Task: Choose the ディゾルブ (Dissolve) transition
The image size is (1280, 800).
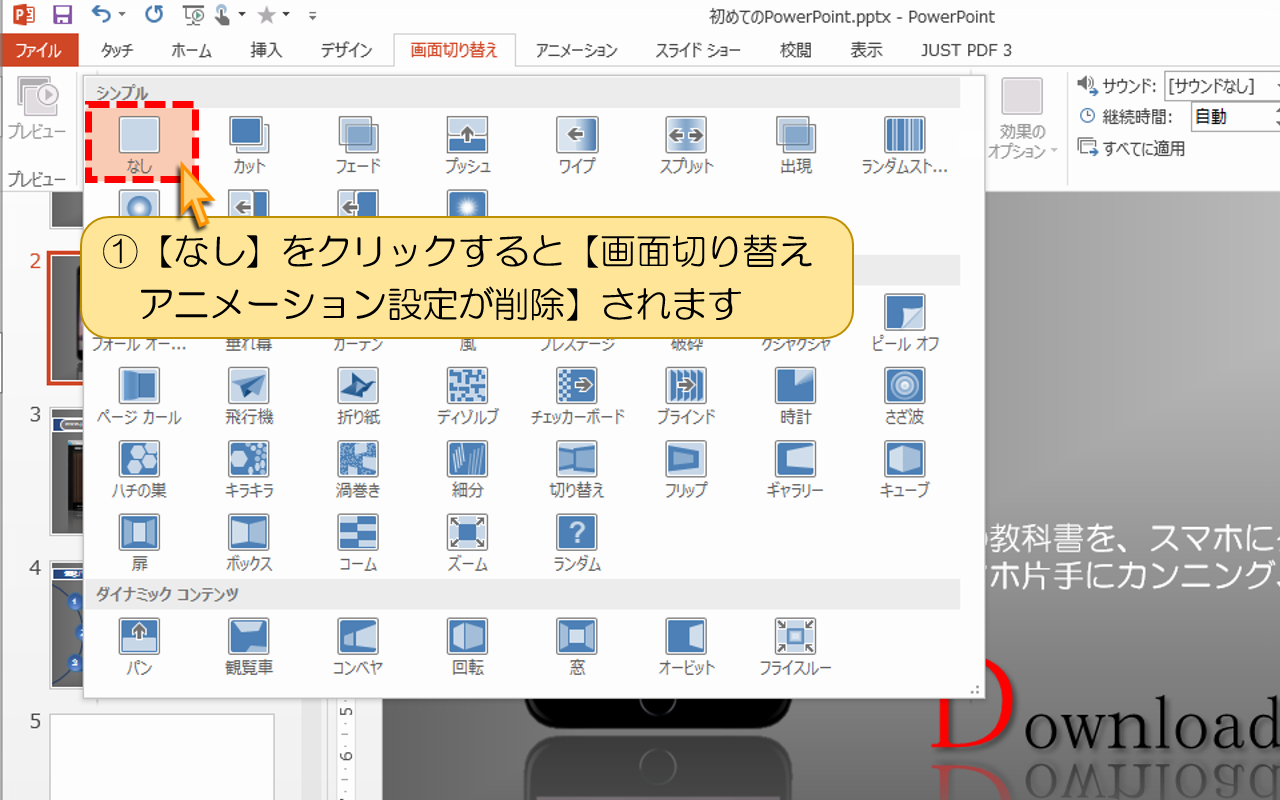Action: [x=467, y=395]
